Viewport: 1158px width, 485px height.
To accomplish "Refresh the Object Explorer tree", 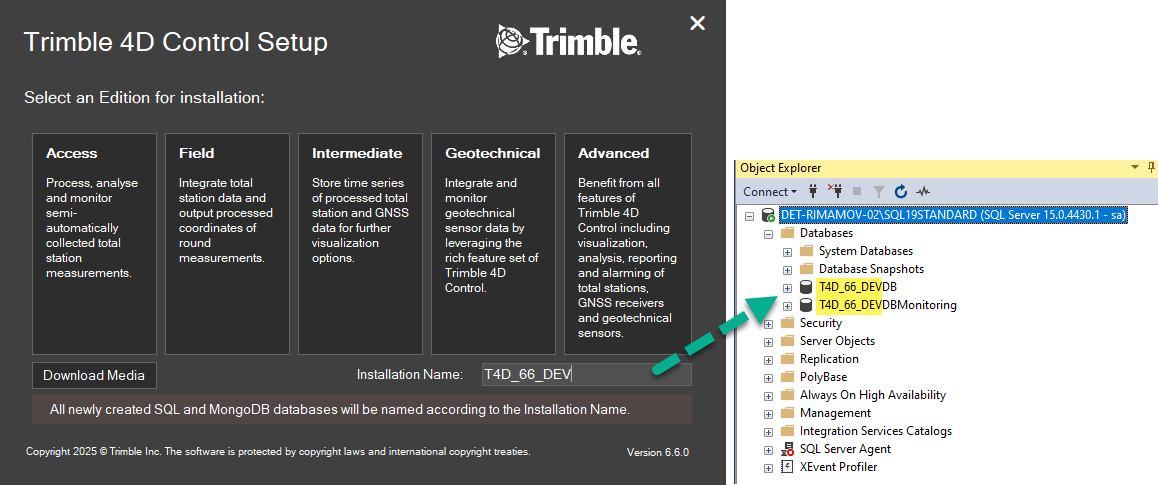I will coord(900,192).
